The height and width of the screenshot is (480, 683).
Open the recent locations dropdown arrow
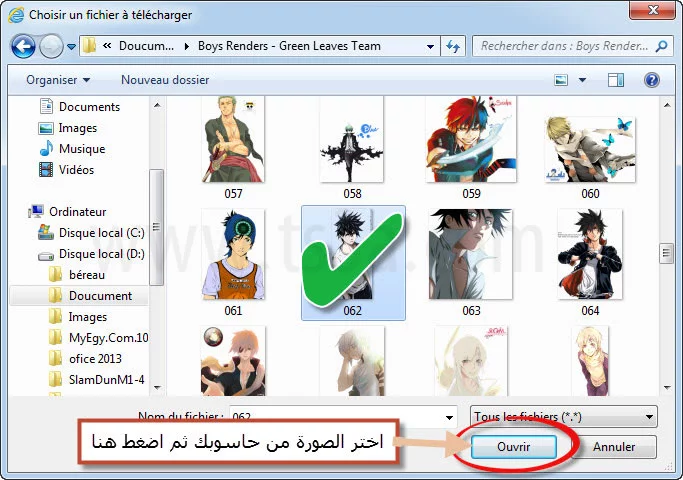point(71,46)
